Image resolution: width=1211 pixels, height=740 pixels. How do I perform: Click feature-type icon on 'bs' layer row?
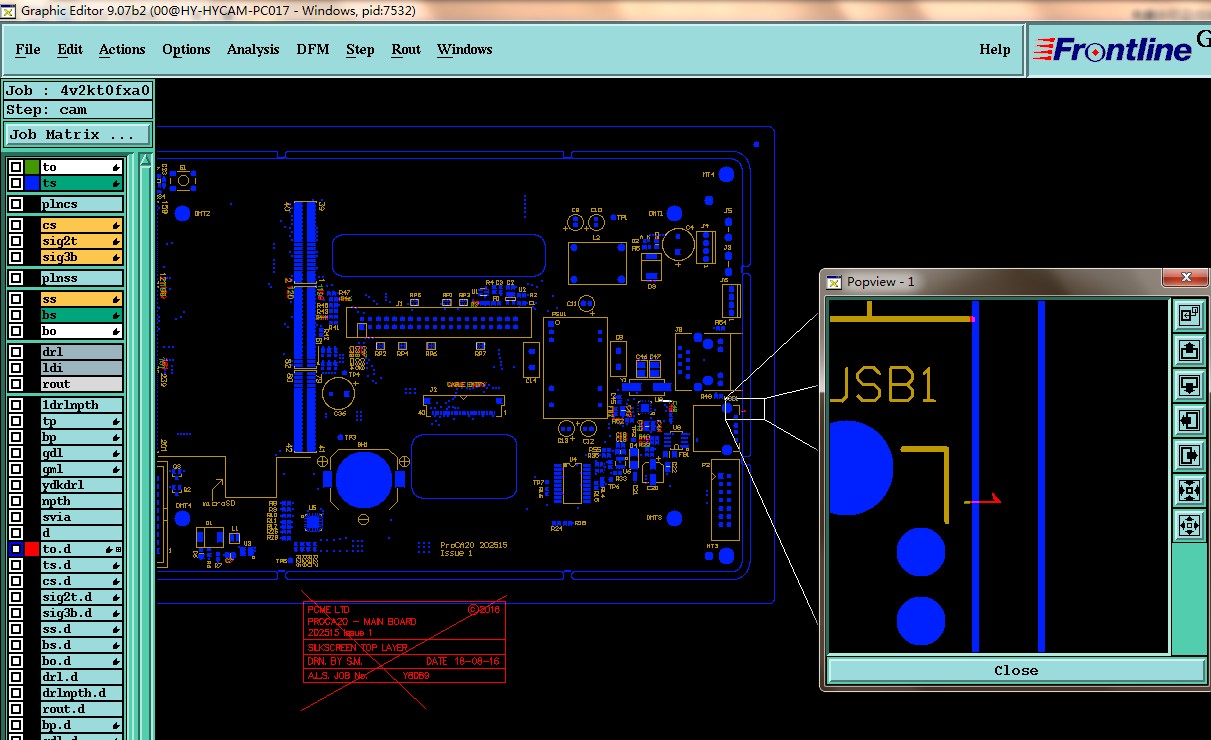click(x=116, y=315)
